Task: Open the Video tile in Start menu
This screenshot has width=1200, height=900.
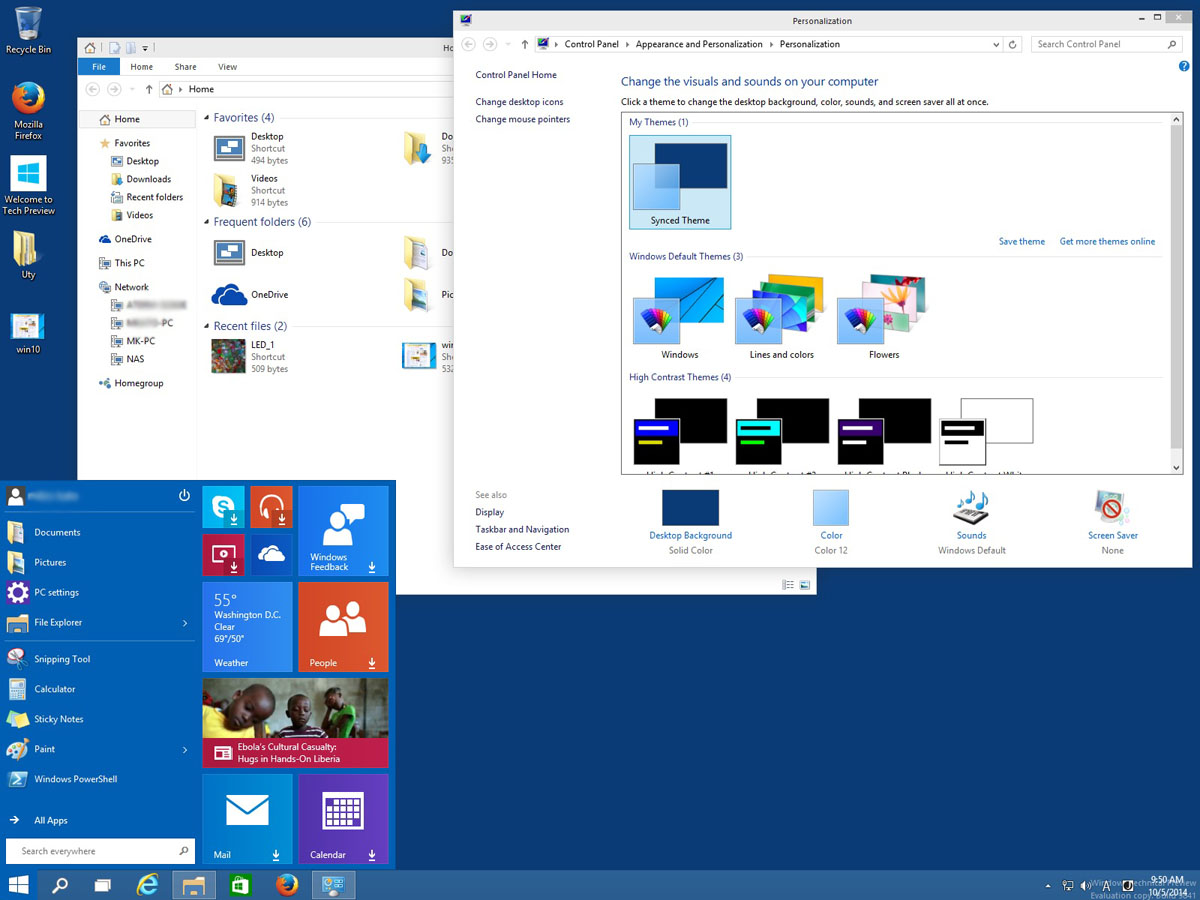Action: (223, 555)
